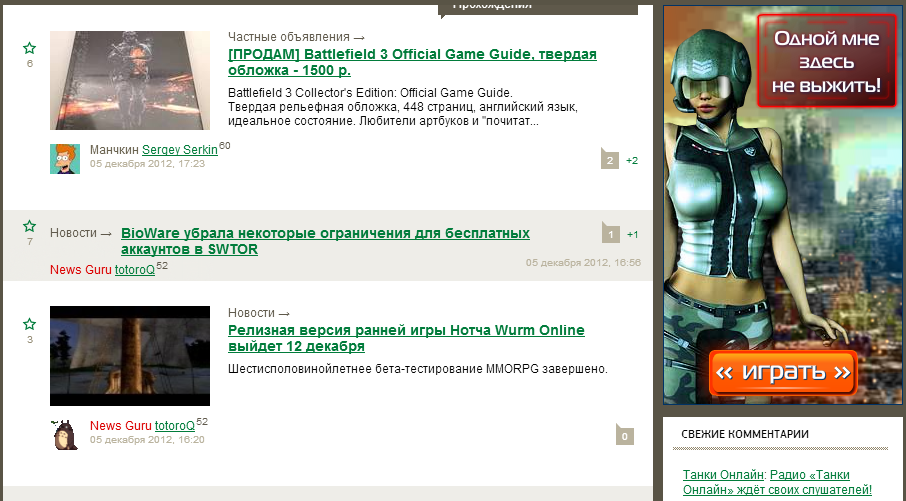Star the Wurm Online release news item
906x501 pixels.
click(29, 324)
